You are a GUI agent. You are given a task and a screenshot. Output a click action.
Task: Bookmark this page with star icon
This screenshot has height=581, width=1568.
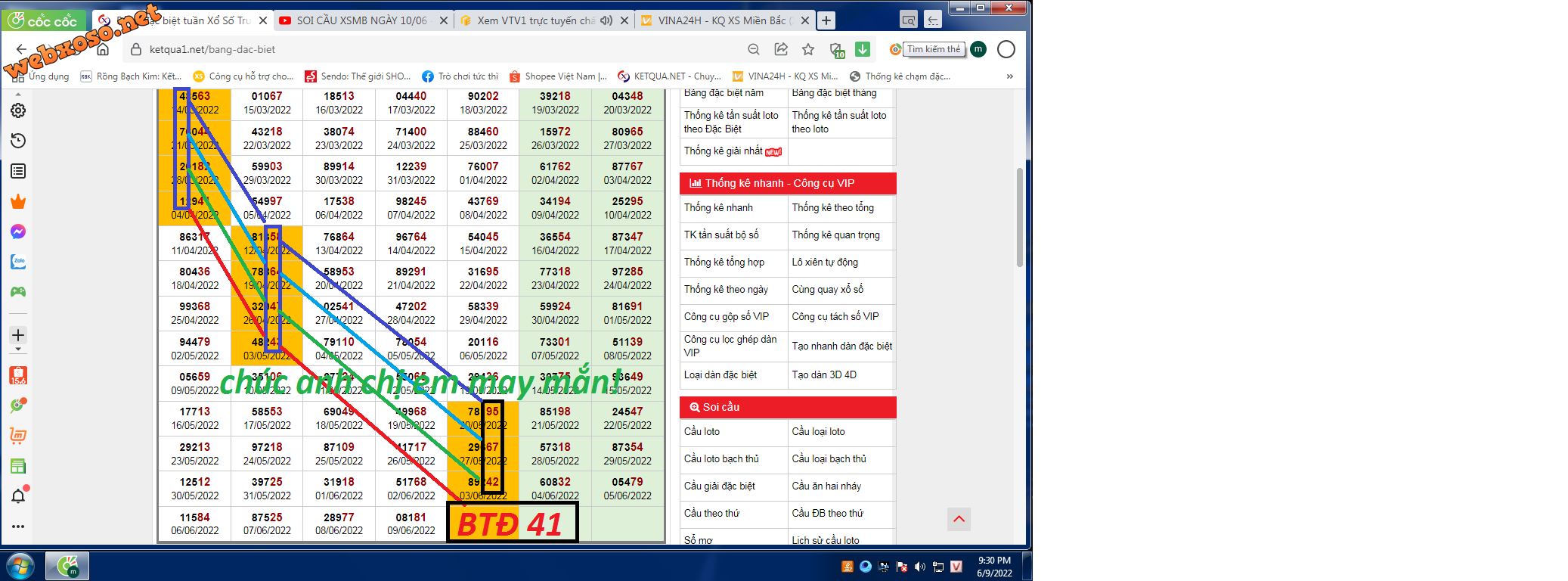coord(808,49)
